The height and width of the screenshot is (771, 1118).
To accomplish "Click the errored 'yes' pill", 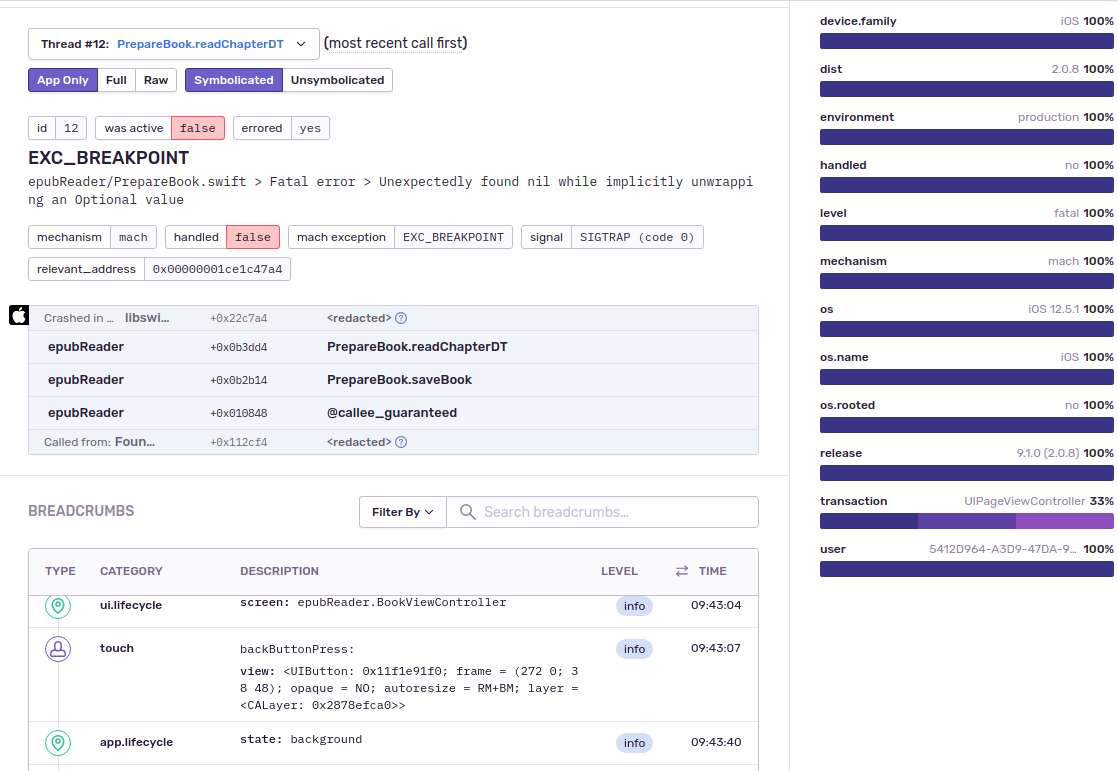I will pyautogui.click(x=310, y=128).
